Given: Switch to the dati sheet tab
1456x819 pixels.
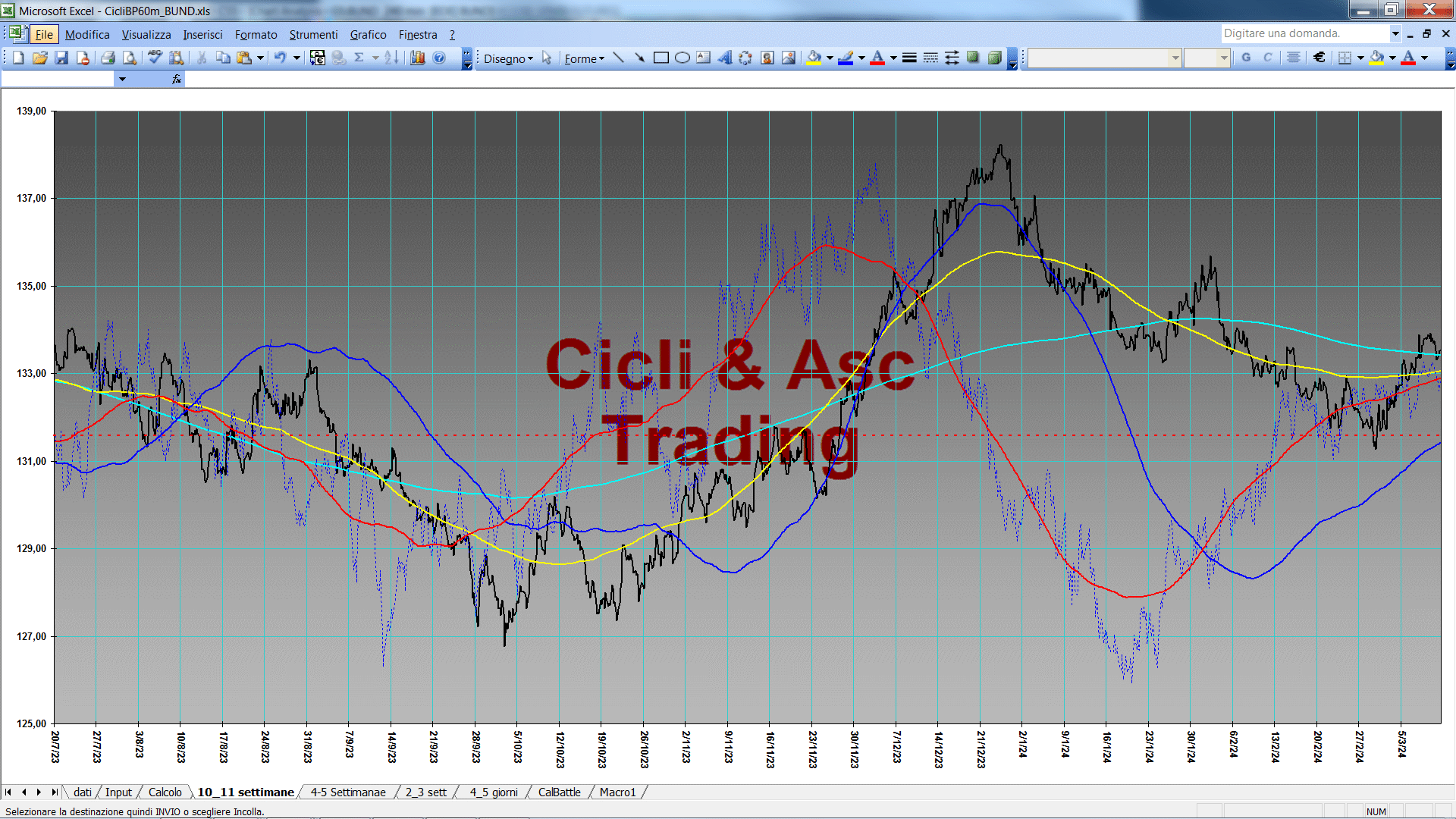Looking at the screenshot, I should click(82, 792).
